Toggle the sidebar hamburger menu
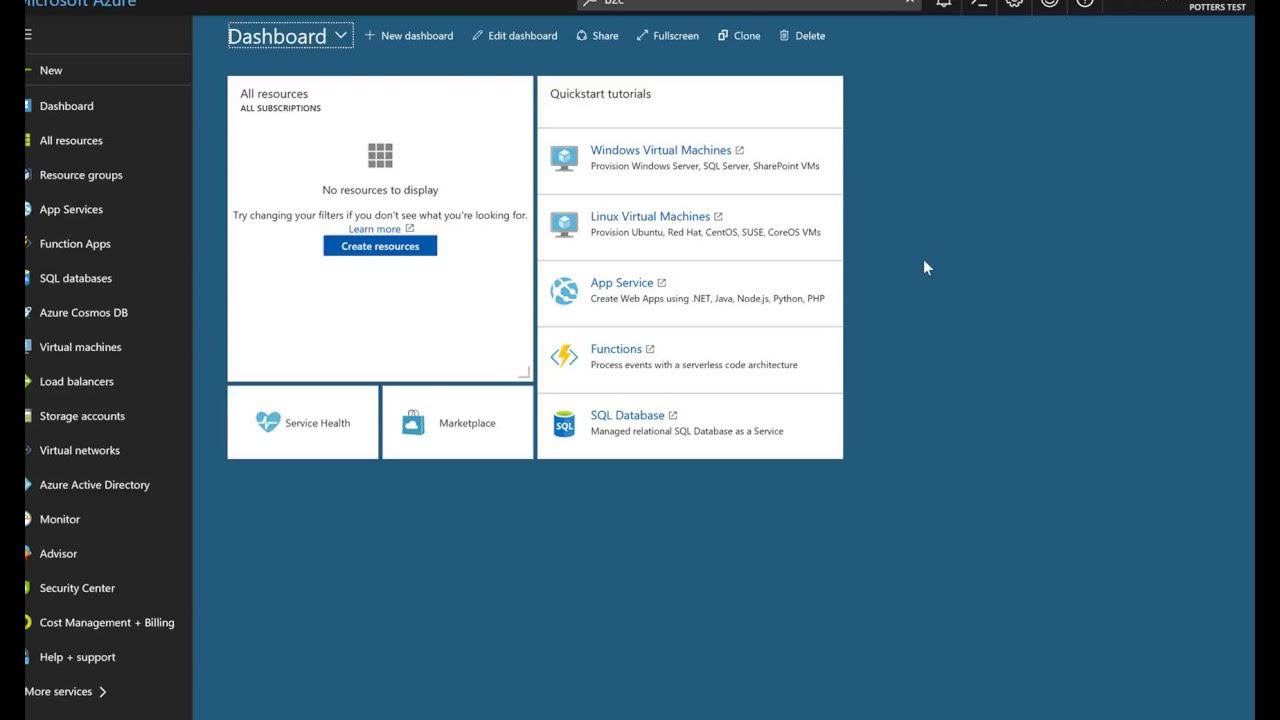The image size is (1280, 720). [x=28, y=34]
